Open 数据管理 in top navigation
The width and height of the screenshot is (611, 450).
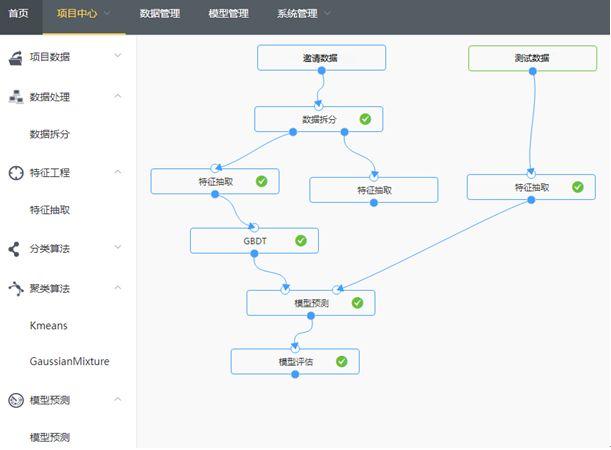pos(160,14)
